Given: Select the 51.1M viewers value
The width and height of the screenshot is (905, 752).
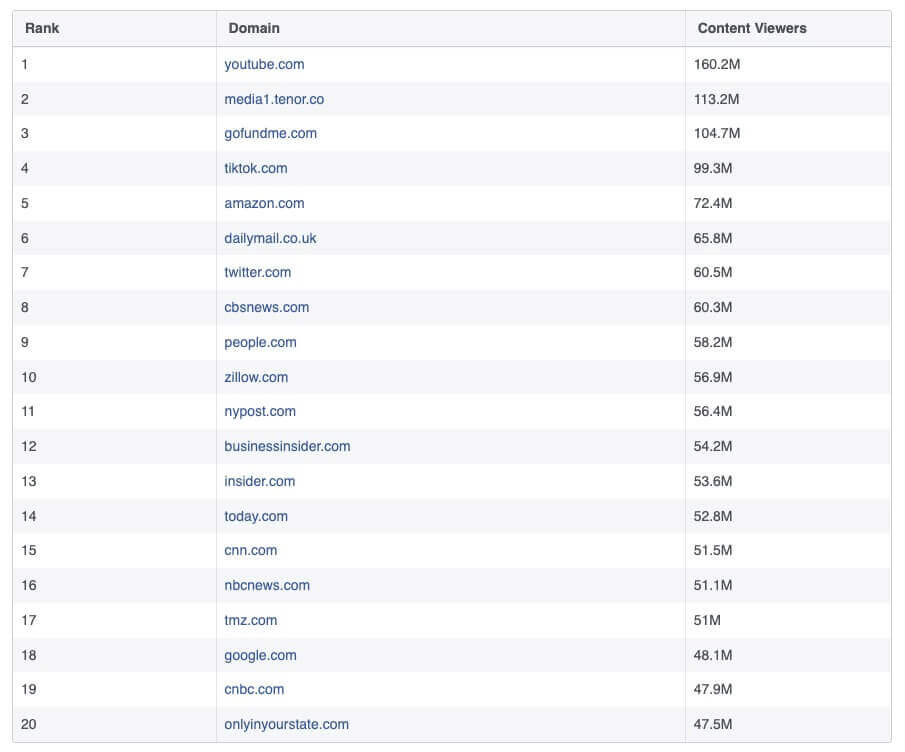Looking at the screenshot, I should [713, 586].
